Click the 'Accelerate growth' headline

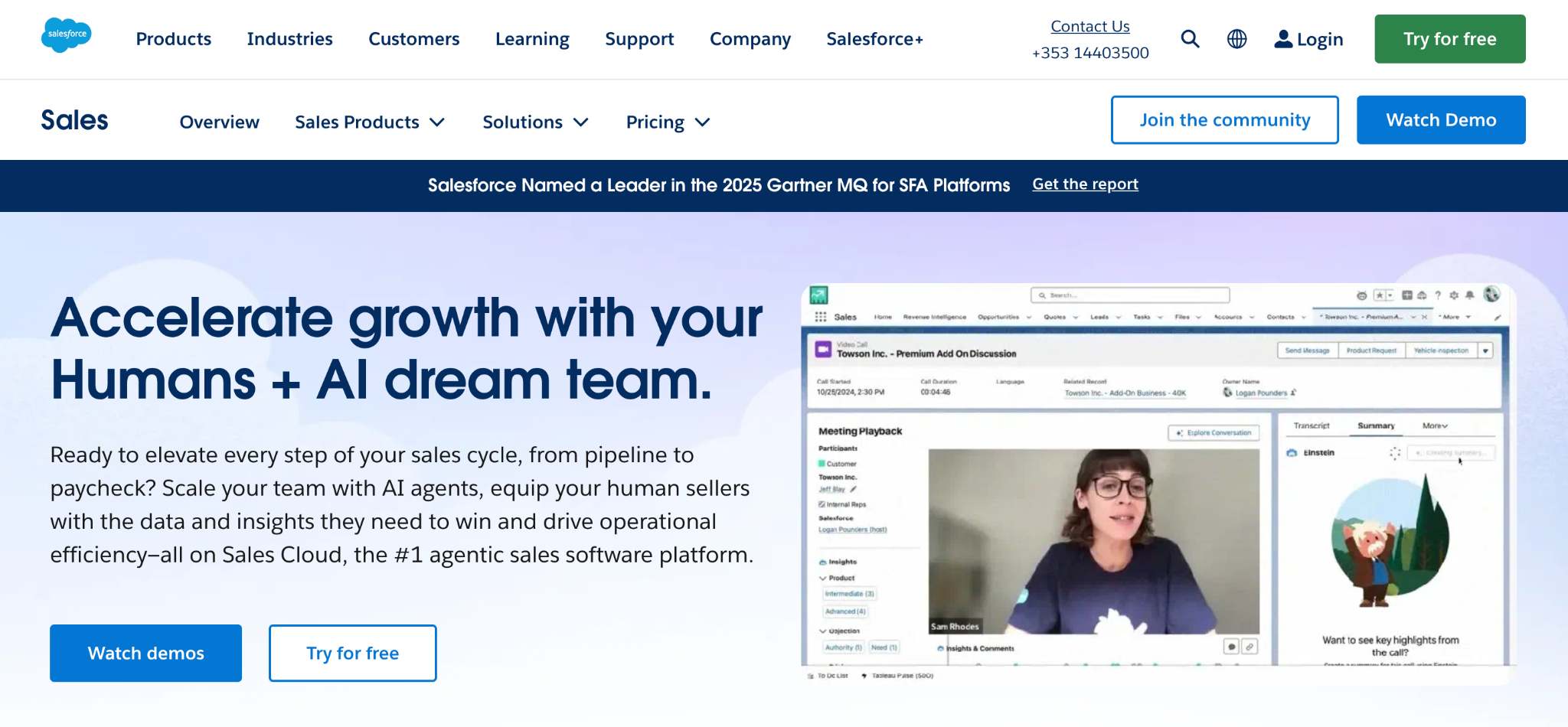[x=407, y=349]
